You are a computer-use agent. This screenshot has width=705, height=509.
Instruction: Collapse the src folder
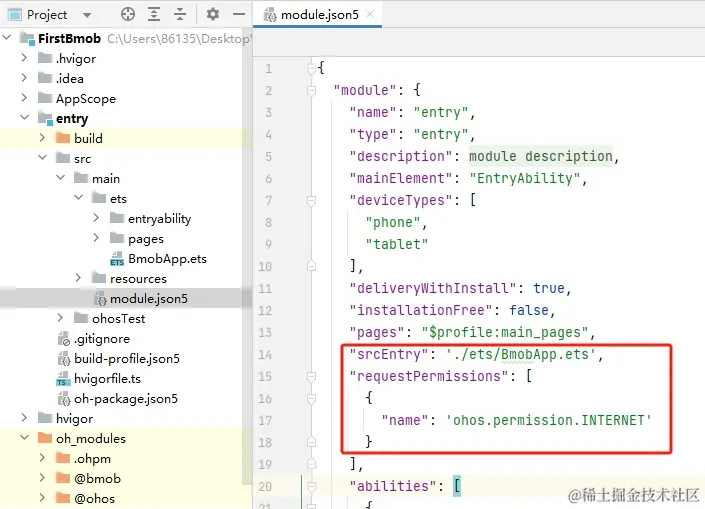click(43, 158)
